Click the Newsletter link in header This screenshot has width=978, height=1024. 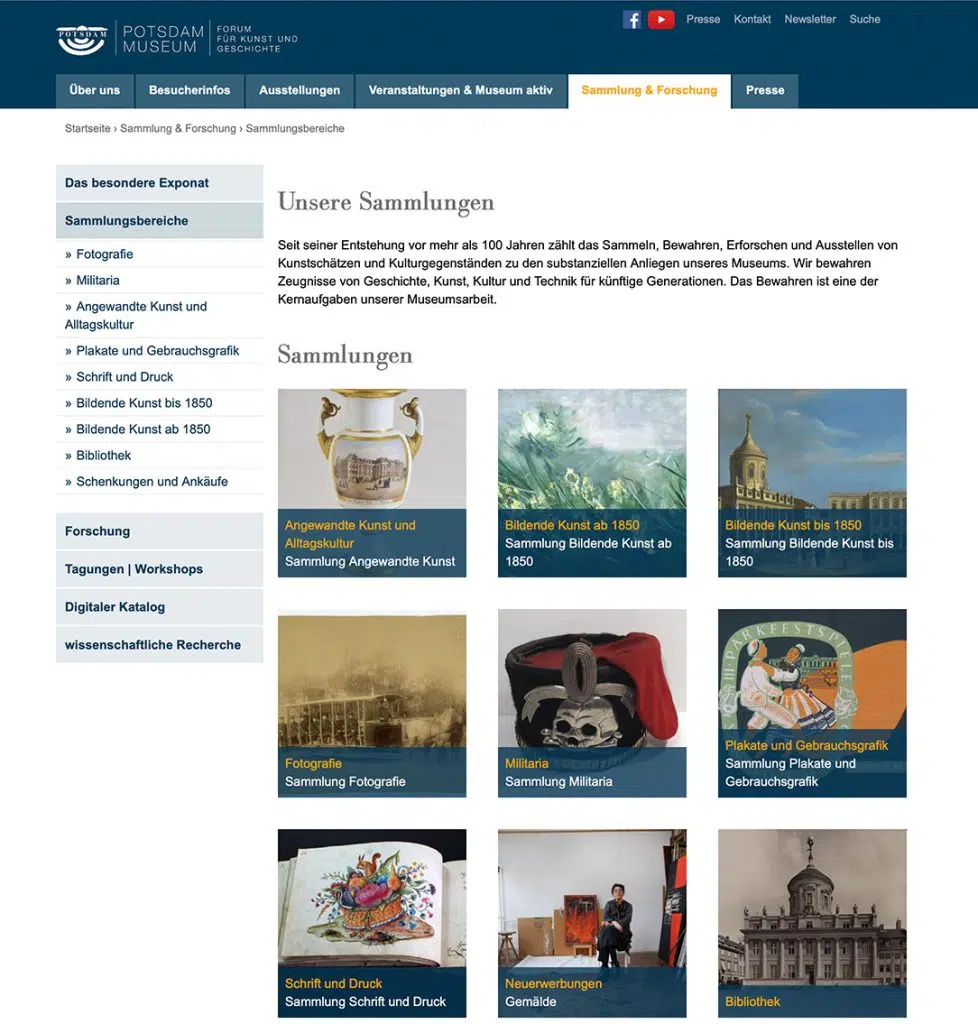(x=809, y=19)
